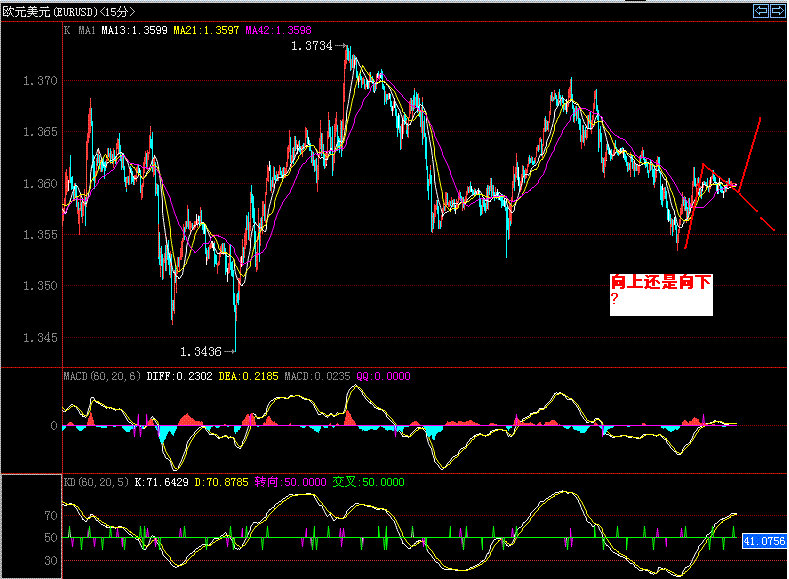Screen dimensions: 789x579
Task: Click the 1.360 price axis label
Action: (40, 184)
